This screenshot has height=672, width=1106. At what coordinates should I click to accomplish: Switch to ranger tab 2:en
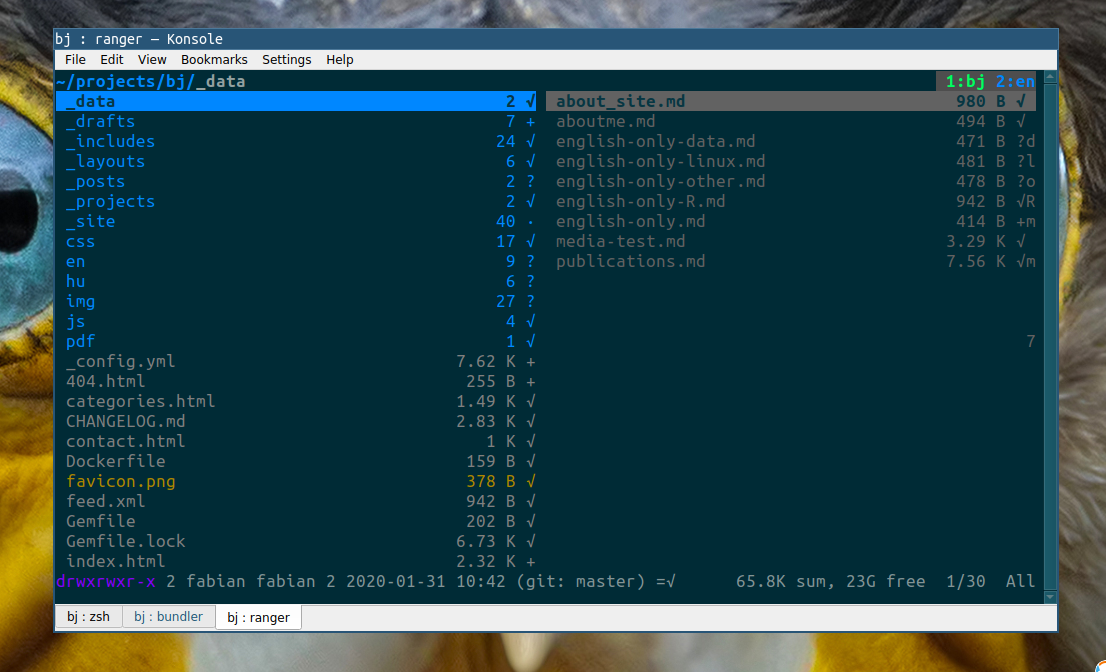point(1013,81)
